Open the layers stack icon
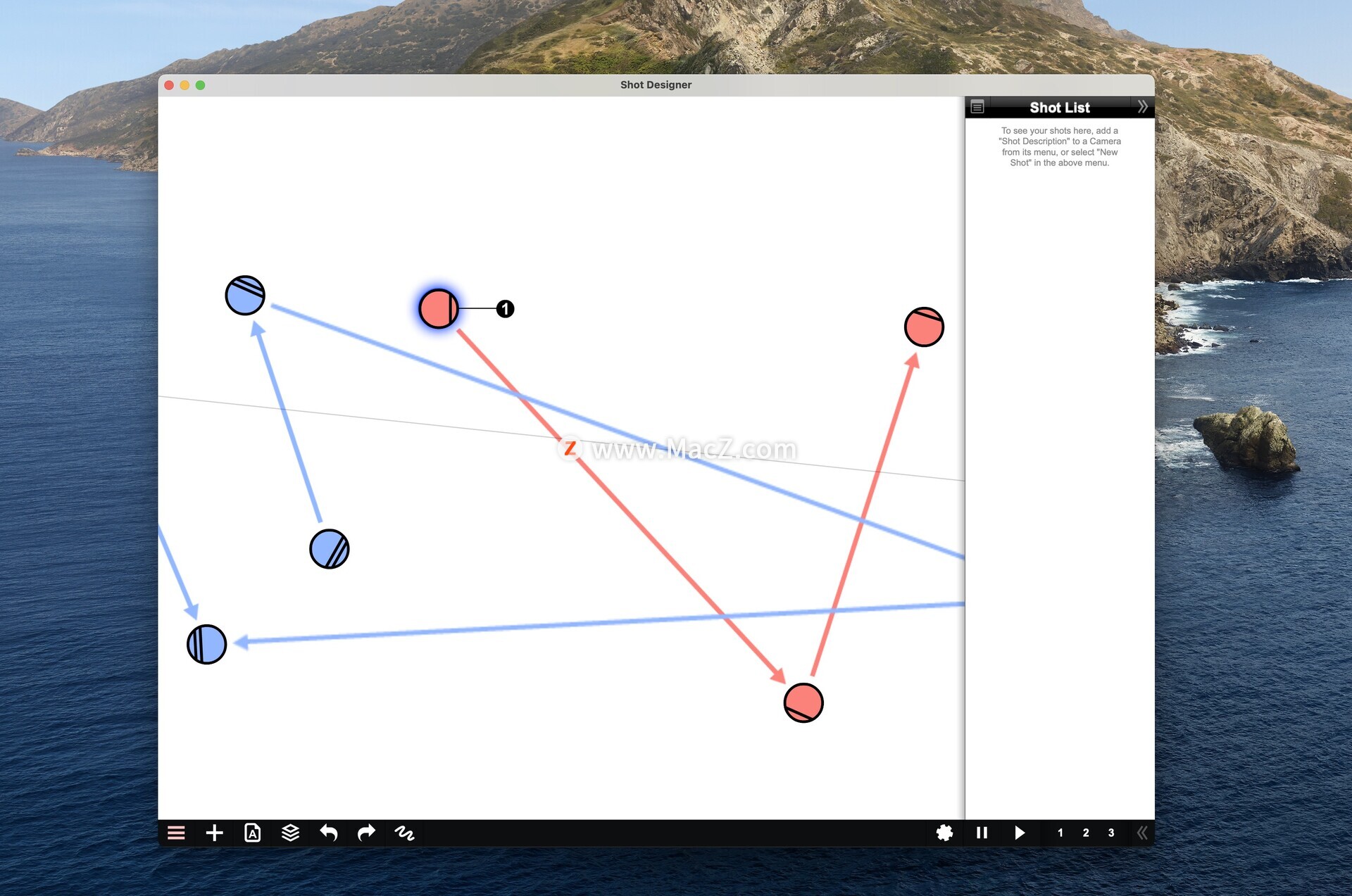Image resolution: width=1352 pixels, height=896 pixels. [x=290, y=833]
